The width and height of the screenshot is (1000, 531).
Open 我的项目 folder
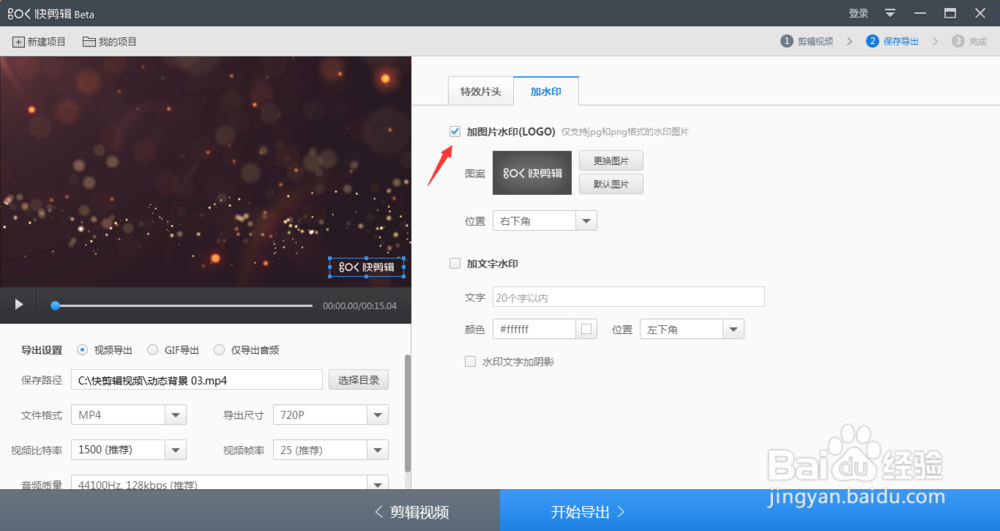tap(110, 41)
